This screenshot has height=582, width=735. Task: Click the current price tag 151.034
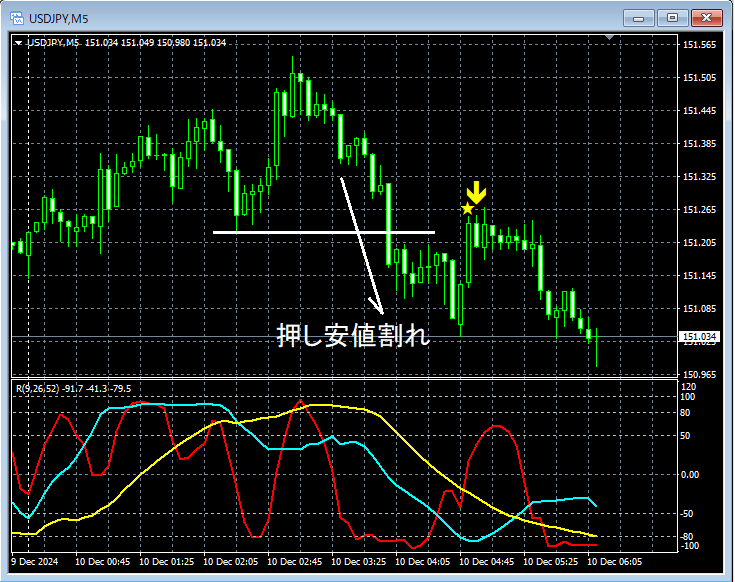click(x=699, y=336)
